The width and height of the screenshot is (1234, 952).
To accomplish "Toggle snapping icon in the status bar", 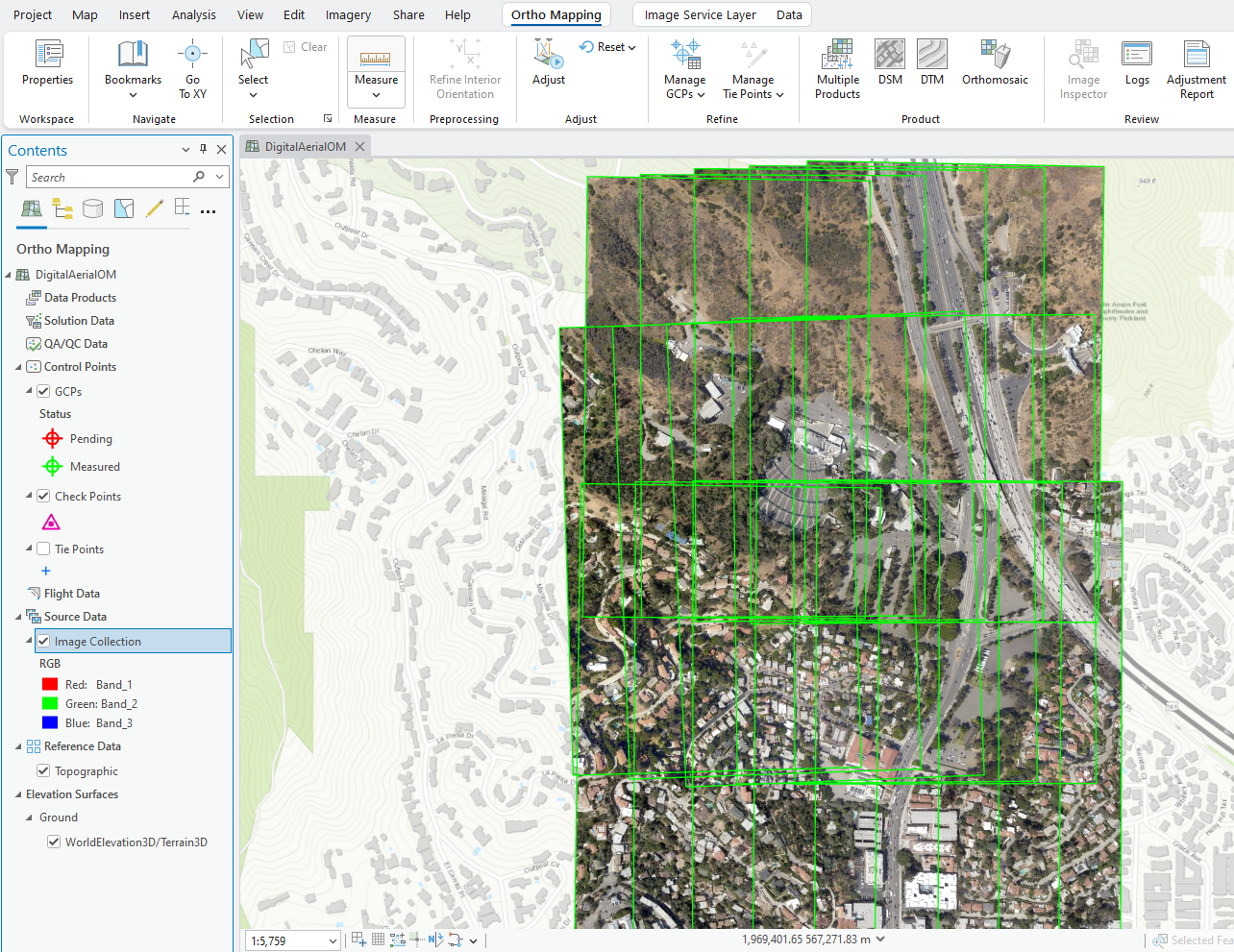I will coord(358,940).
